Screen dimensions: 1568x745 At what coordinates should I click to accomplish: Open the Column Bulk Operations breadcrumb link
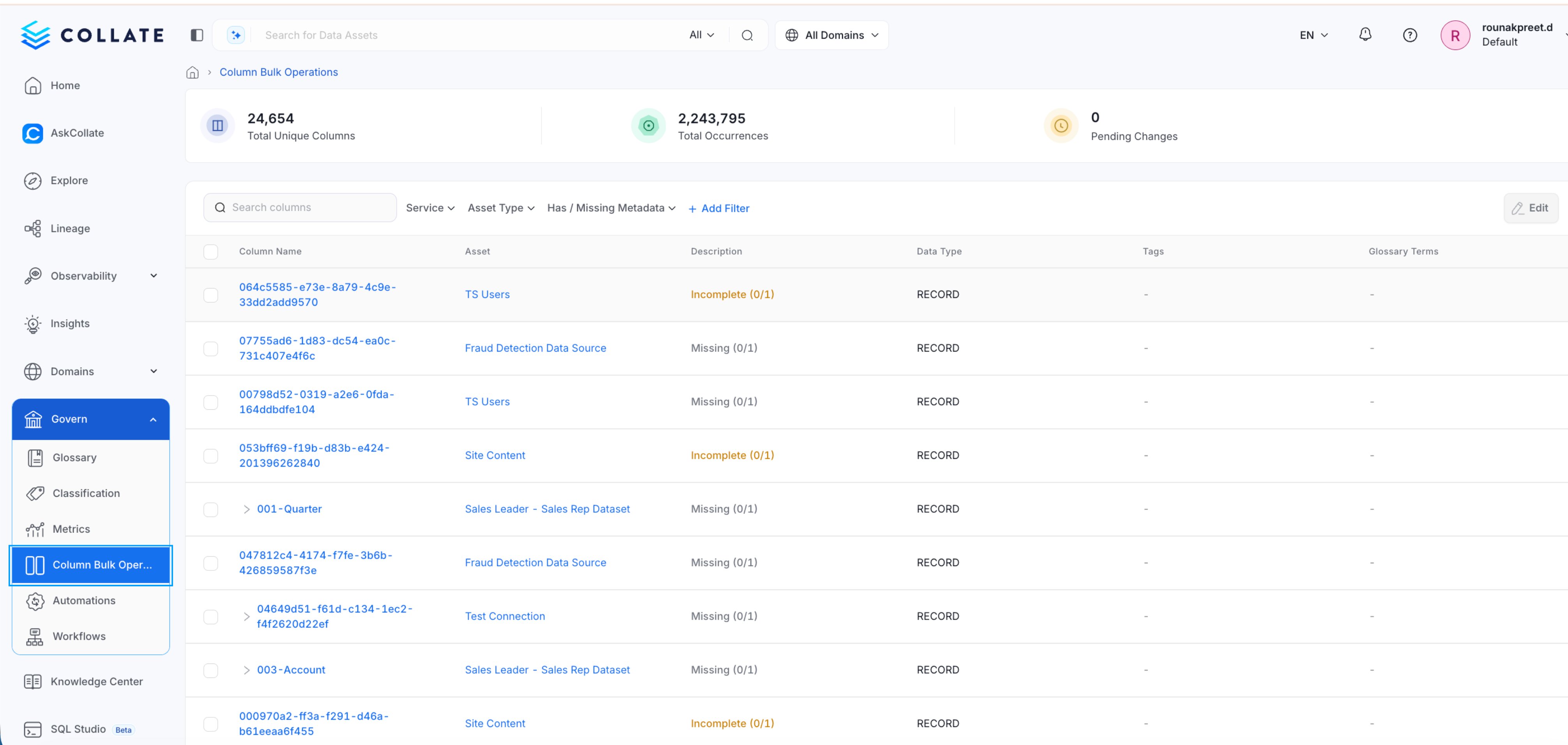[278, 73]
